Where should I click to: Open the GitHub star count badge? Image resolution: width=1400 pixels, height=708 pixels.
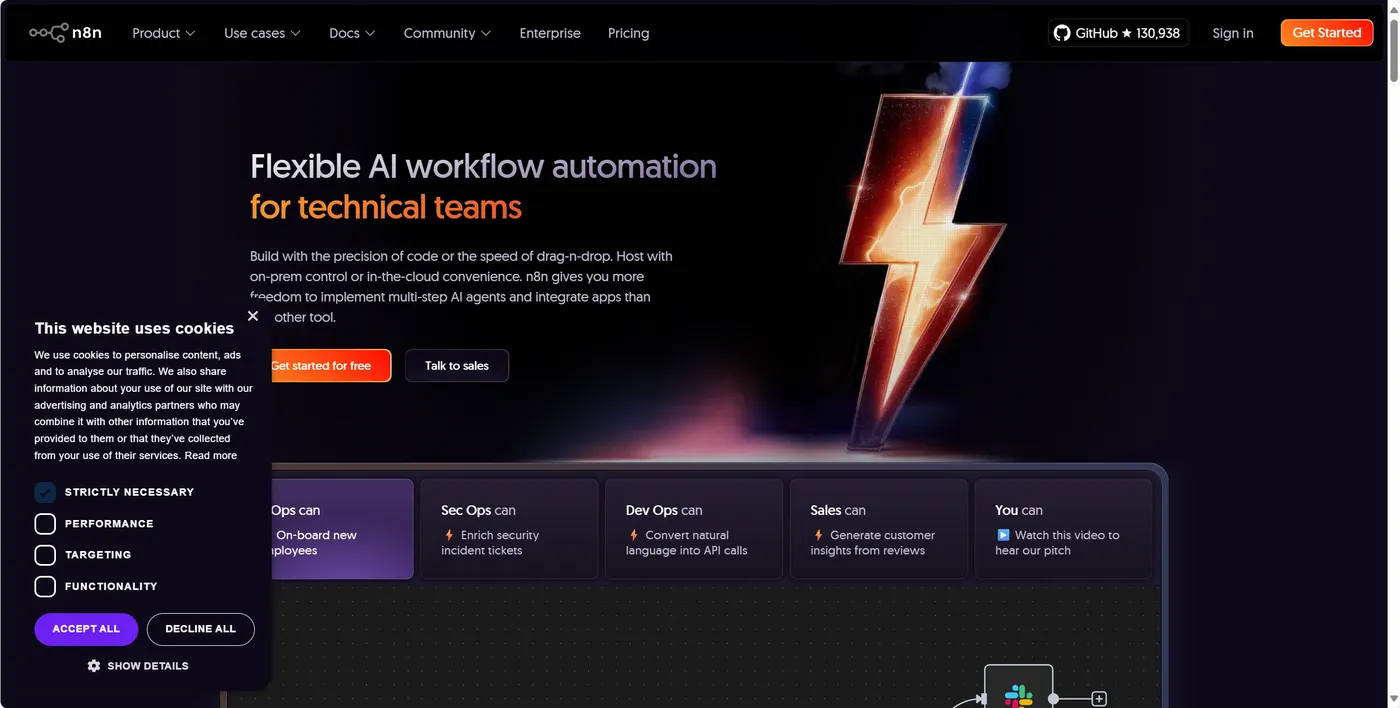tap(1118, 33)
